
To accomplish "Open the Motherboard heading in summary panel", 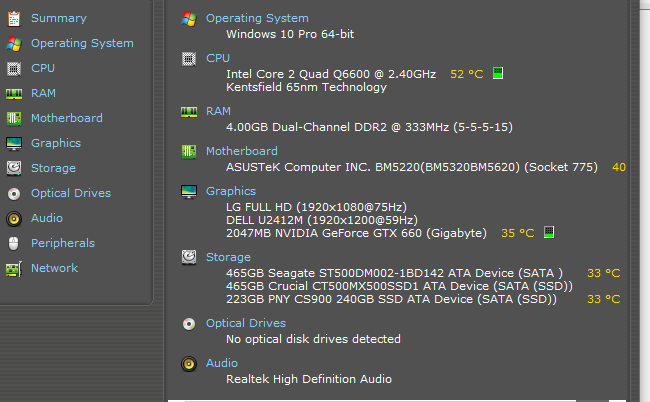I will coord(242,151).
